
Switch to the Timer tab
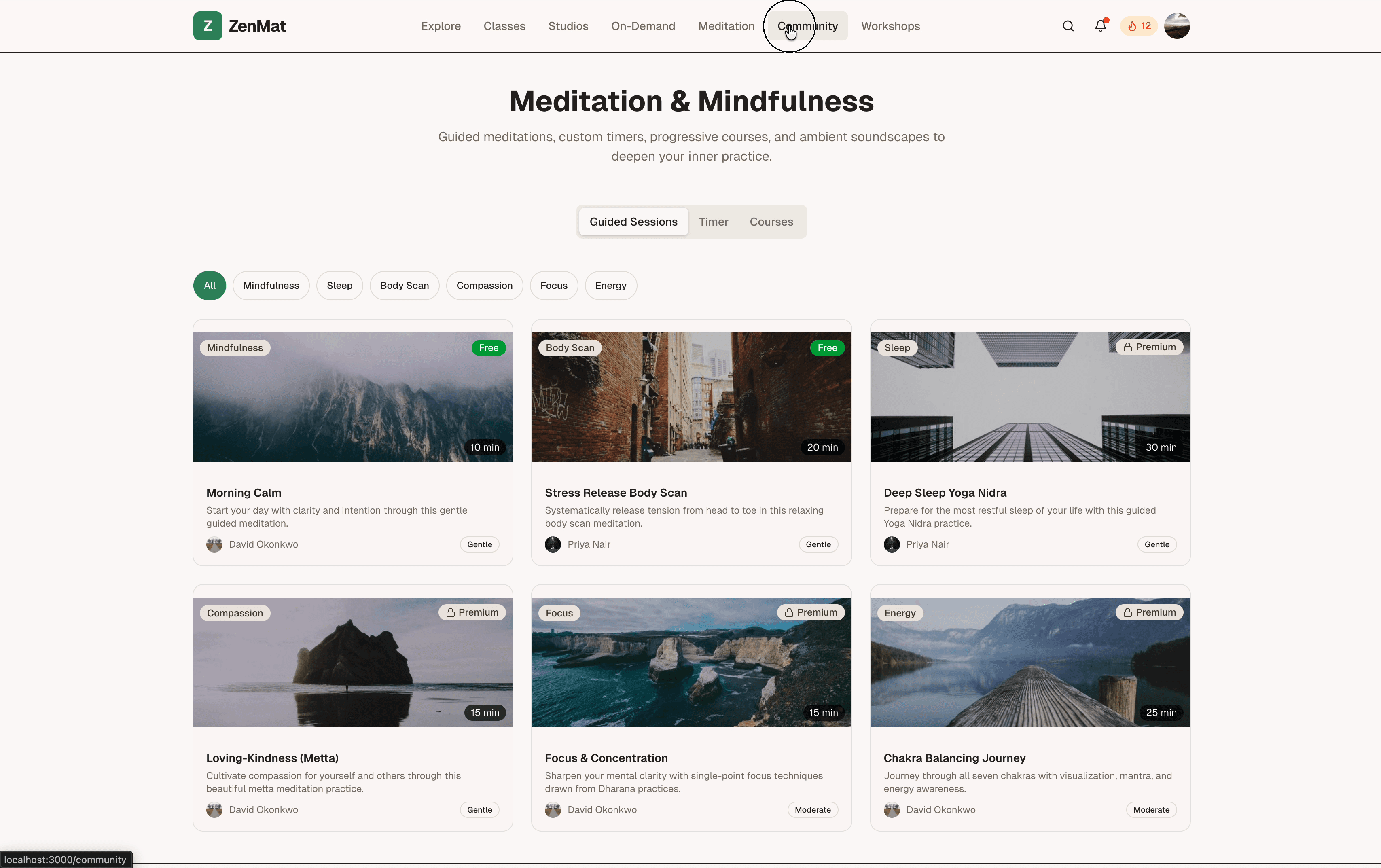tap(713, 221)
